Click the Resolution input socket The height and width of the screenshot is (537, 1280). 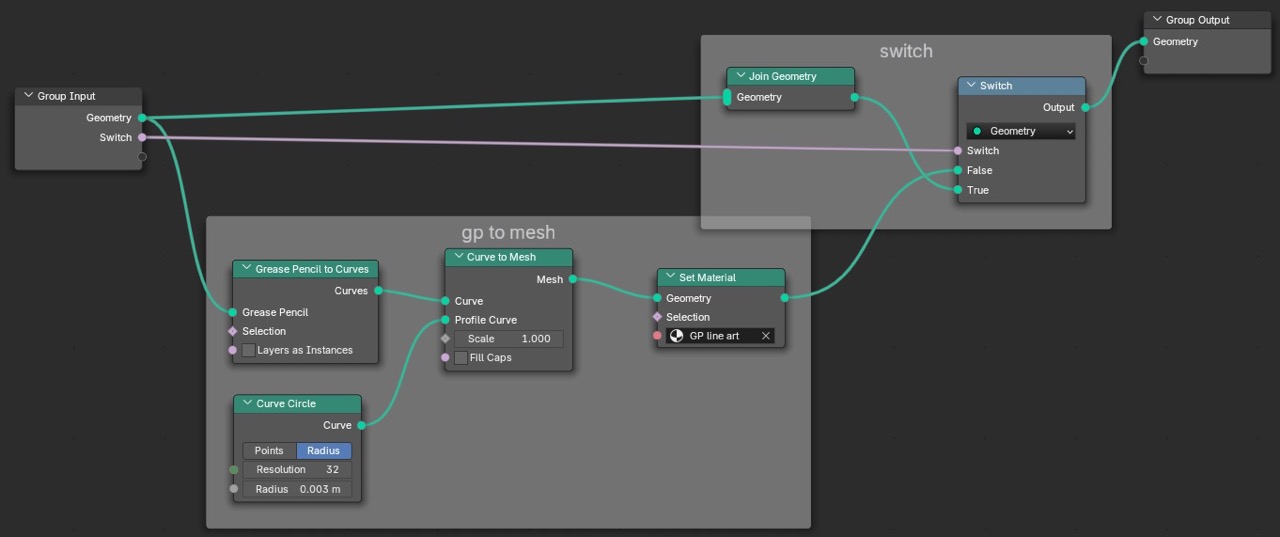[234, 470]
